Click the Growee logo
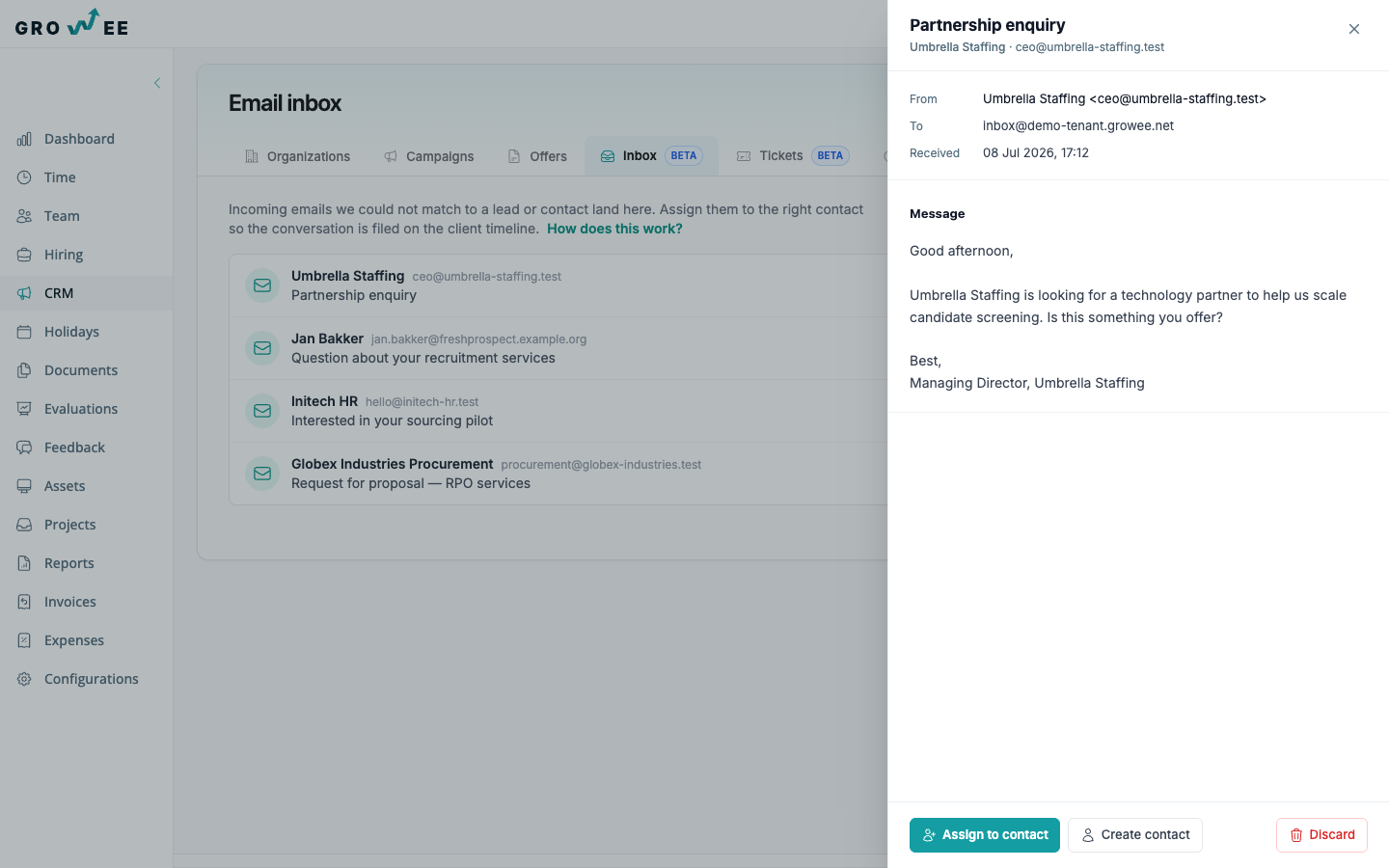This screenshot has width=1389, height=868. click(x=71, y=23)
